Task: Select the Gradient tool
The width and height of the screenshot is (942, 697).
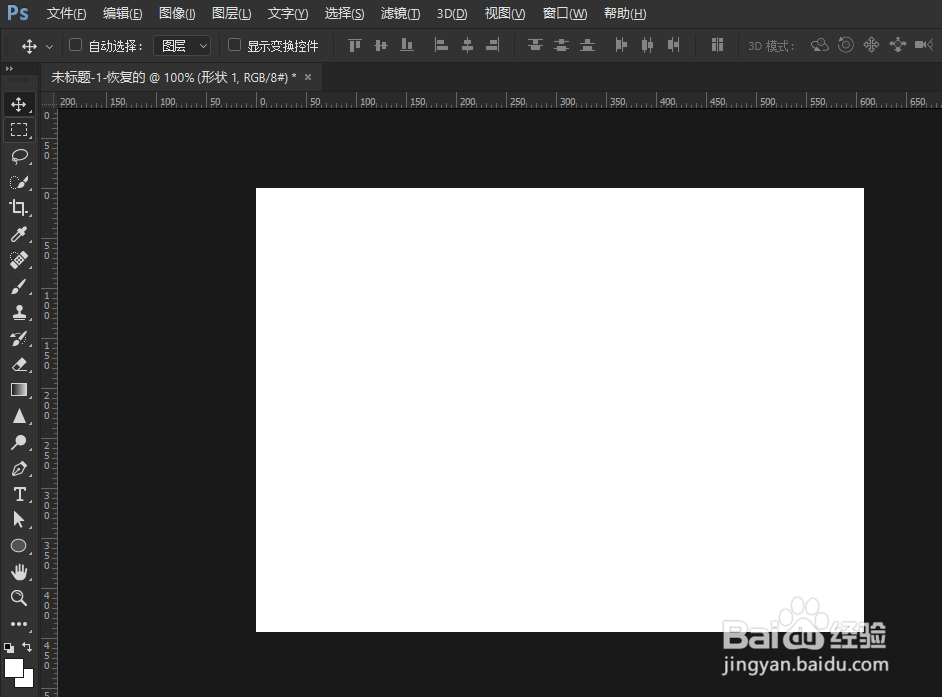Action: click(19, 391)
